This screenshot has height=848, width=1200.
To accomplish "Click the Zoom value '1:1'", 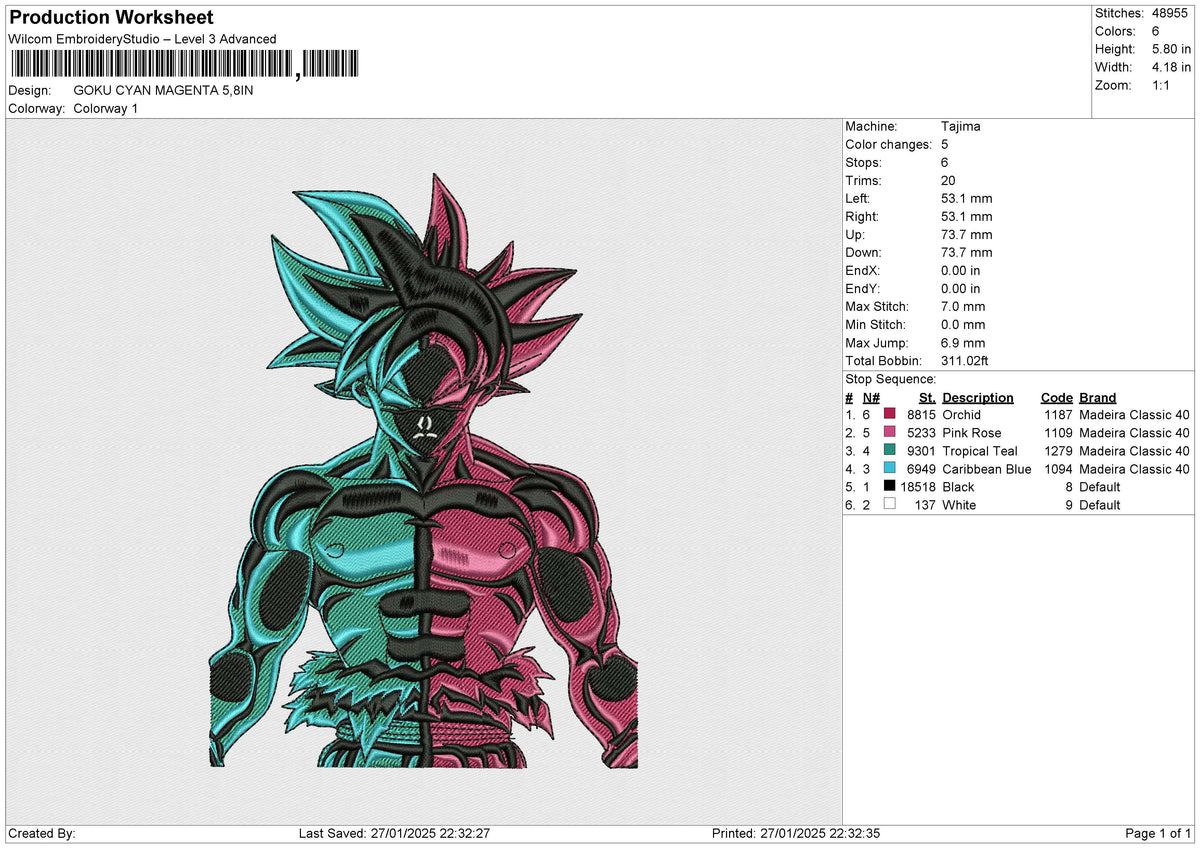I will click(1162, 85).
